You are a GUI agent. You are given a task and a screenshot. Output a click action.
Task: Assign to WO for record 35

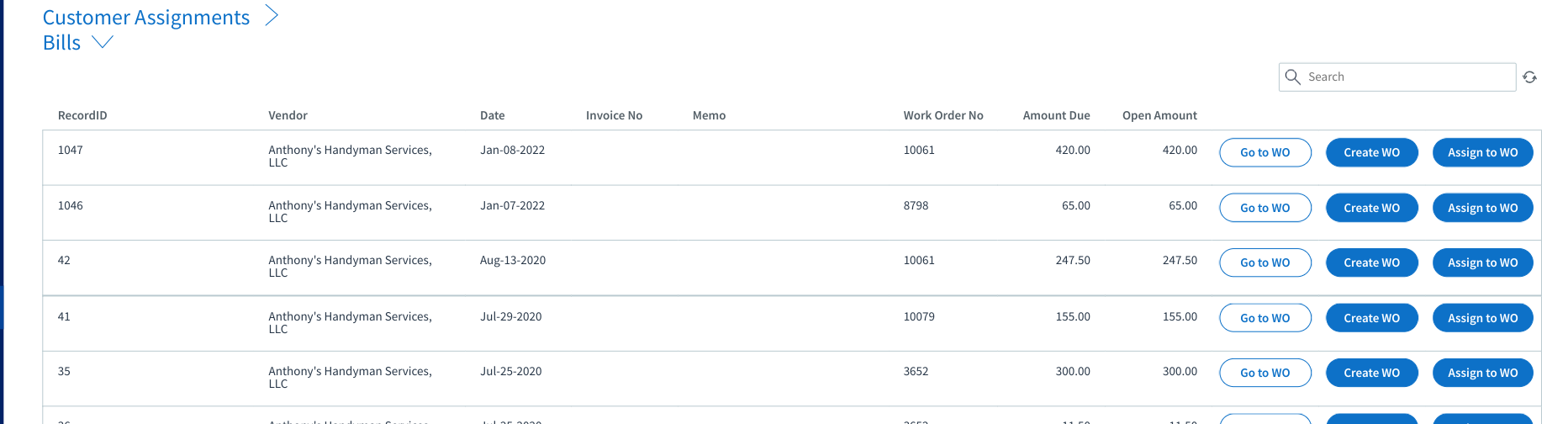pyautogui.click(x=1483, y=373)
